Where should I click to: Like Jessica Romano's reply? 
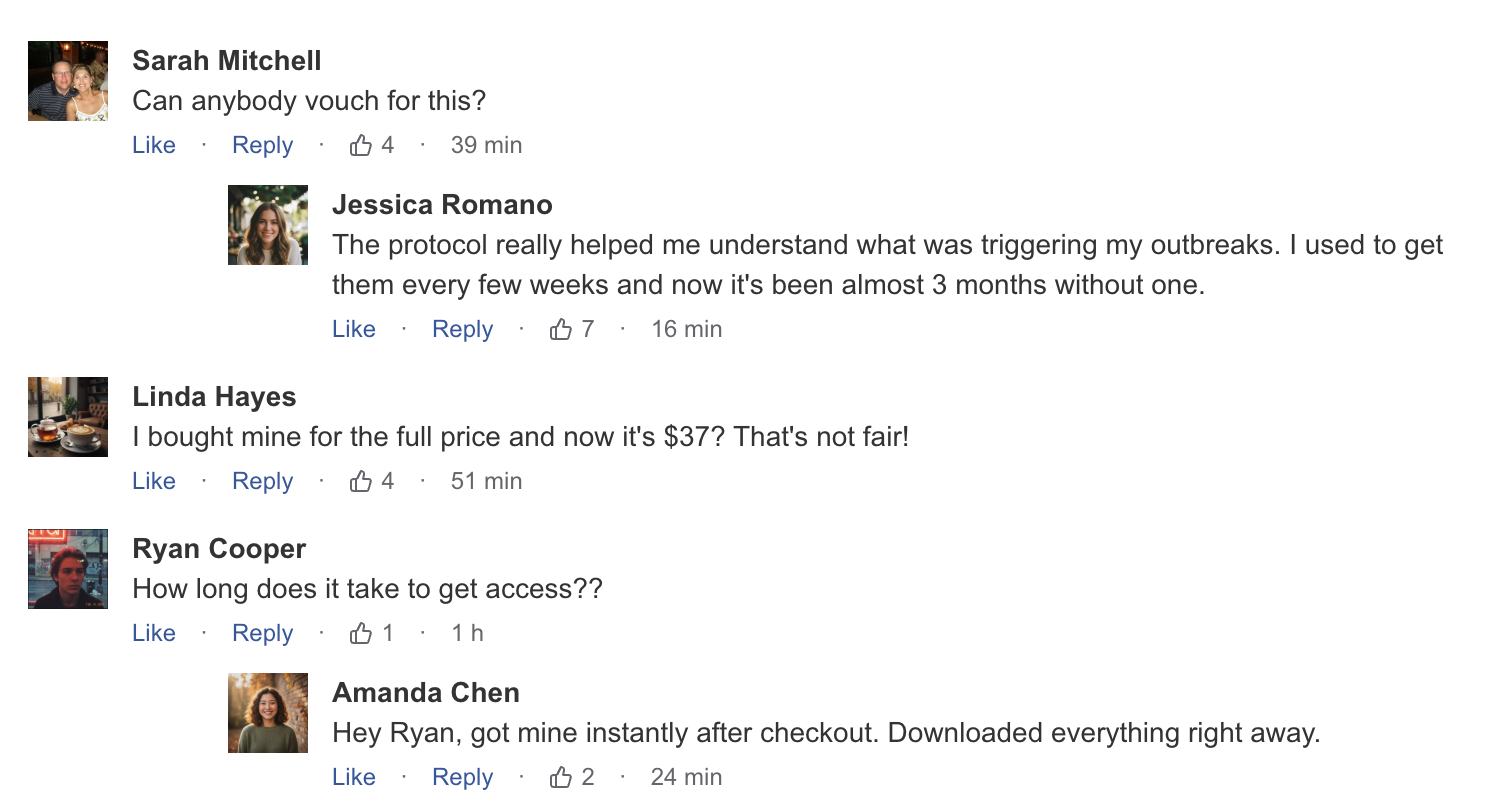[354, 330]
